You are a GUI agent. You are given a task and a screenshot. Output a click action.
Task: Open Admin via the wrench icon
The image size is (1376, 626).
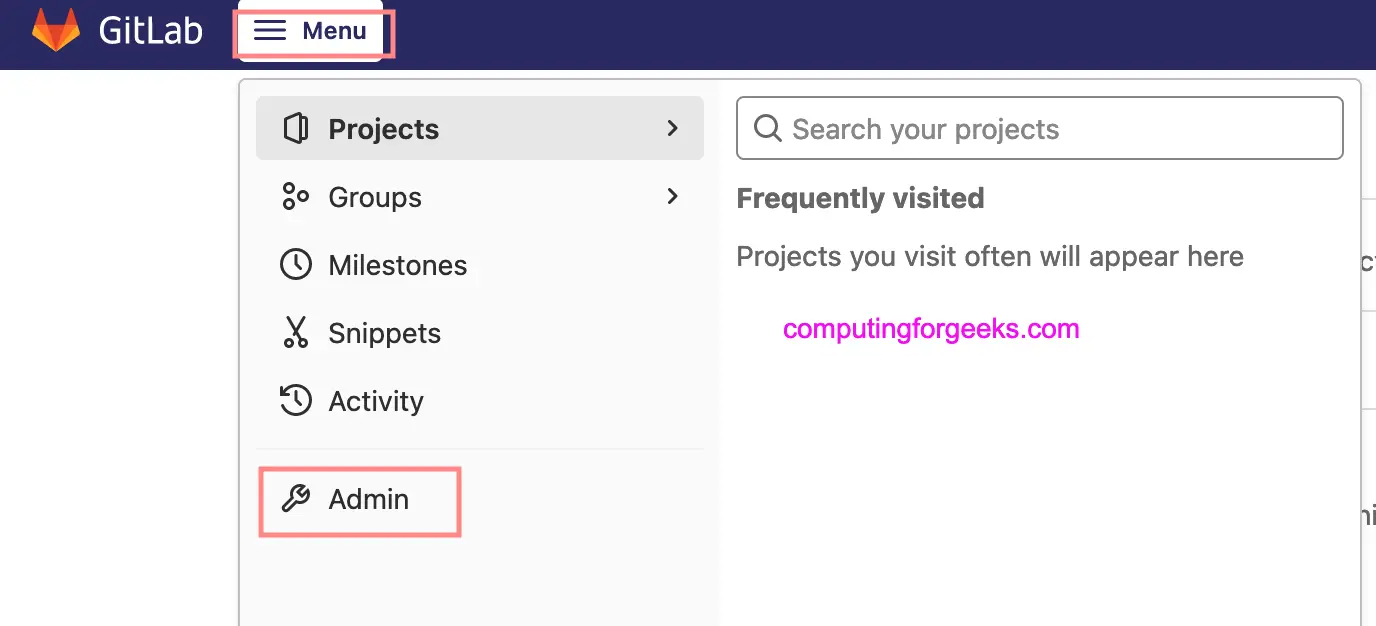pyautogui.click(x=295, y=499)
